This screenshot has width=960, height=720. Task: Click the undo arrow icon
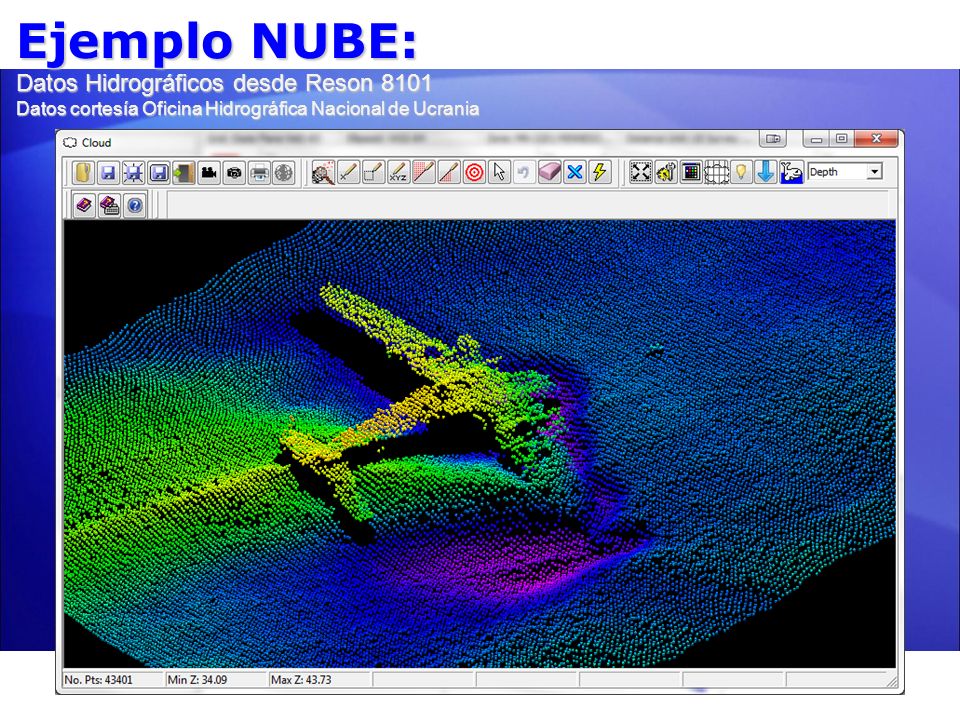[x=524, y=173]
